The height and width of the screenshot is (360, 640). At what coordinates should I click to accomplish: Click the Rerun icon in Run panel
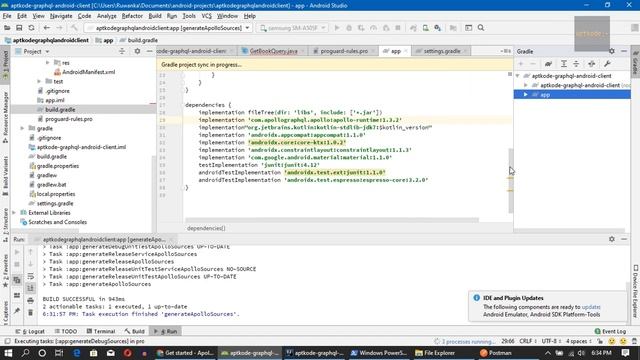[x=17, y=252]
